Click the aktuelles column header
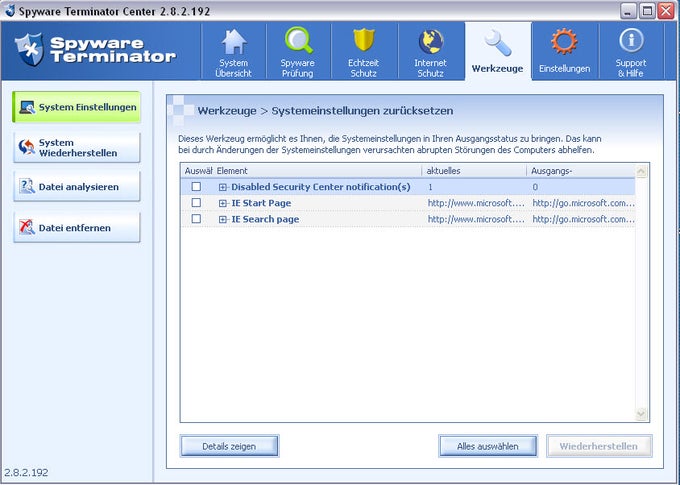 pyautogui.click(x=474, y=171)
